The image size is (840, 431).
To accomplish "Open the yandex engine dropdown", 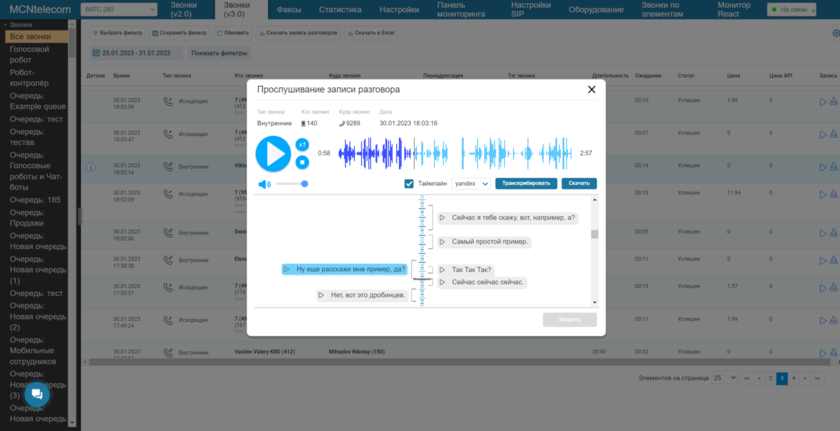I will click(471, 184).
